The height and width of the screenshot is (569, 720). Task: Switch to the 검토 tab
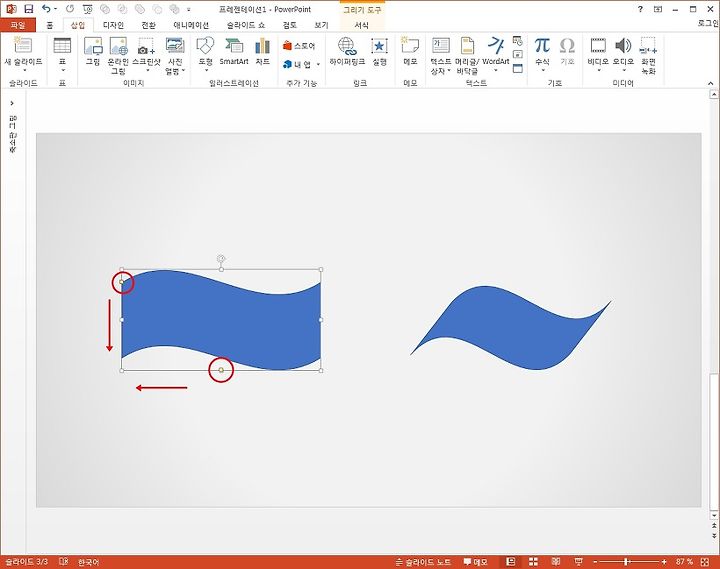point(289,25)
